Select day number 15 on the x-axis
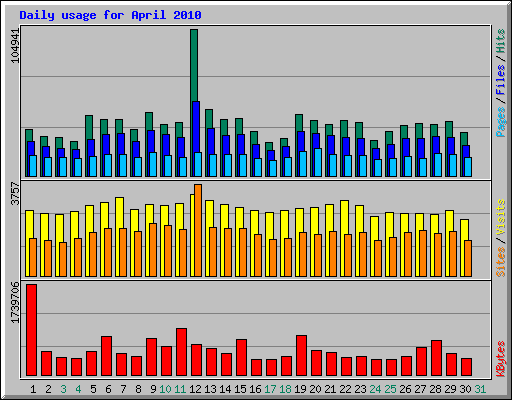 [x=240, y=389]
